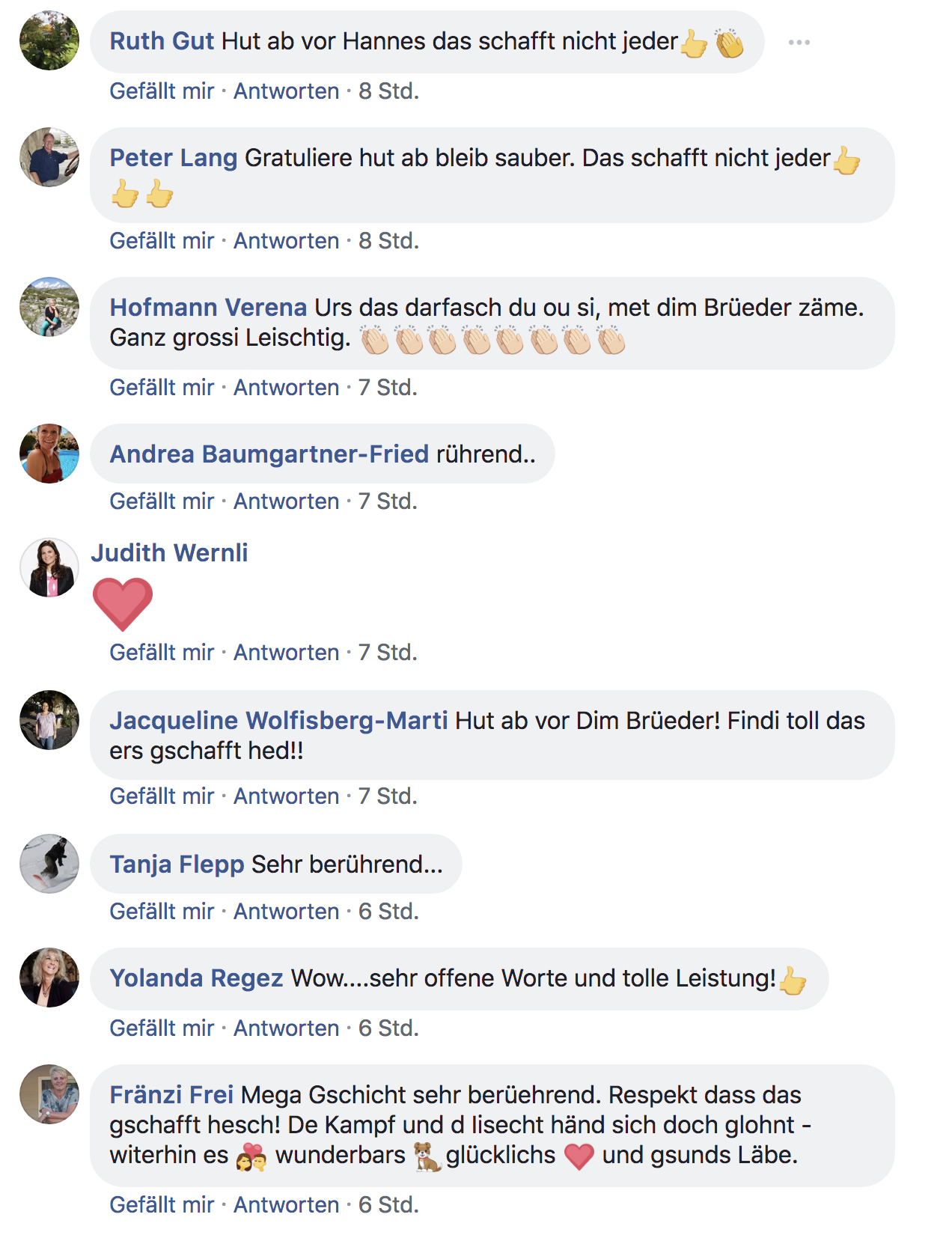
Task: Open Jacqueline Wolfisberg-Marti's profile name link
Action: tap(278, 720)
